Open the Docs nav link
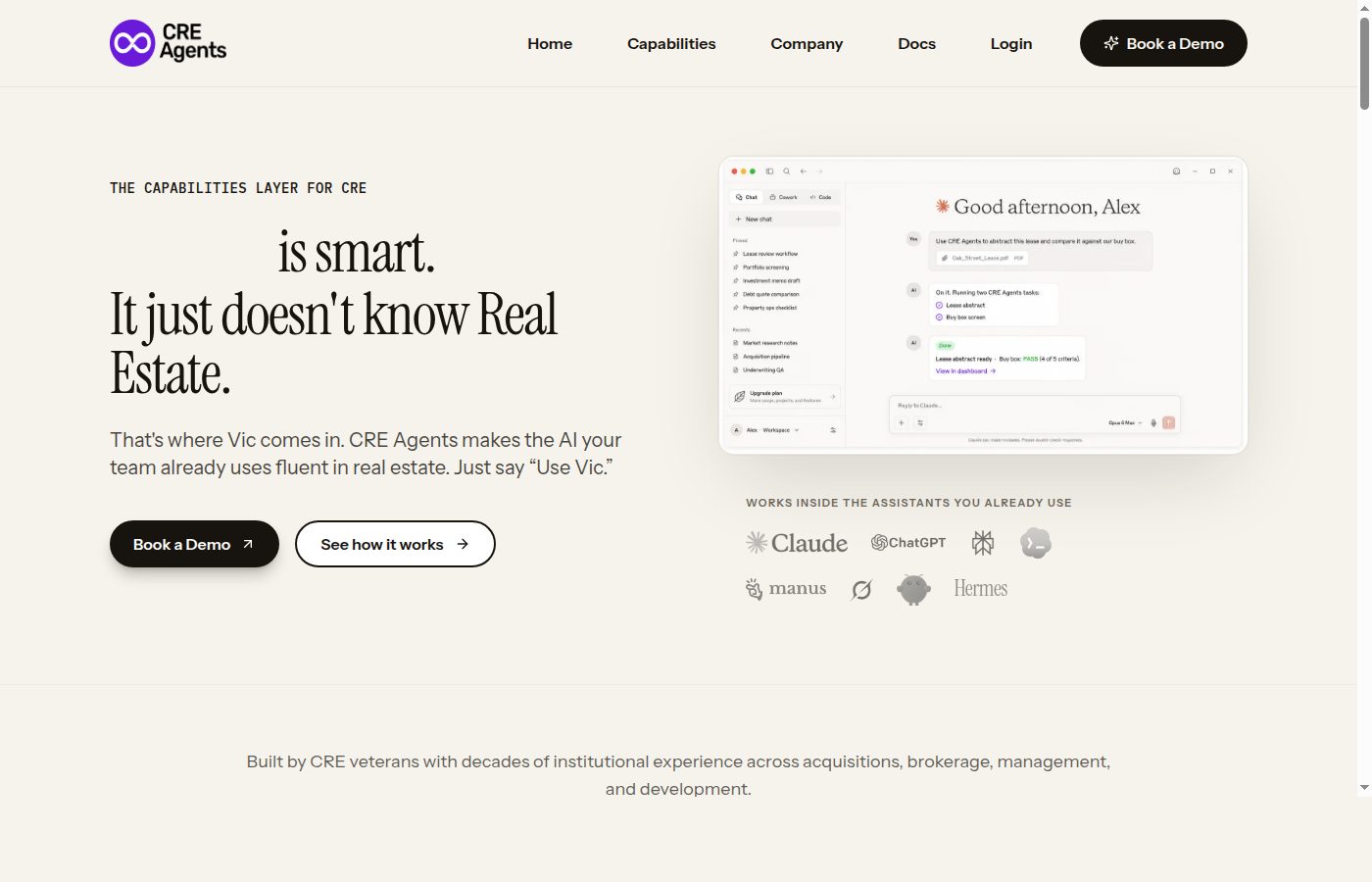This screenshot has width=1372, height=882. (917, 43)
